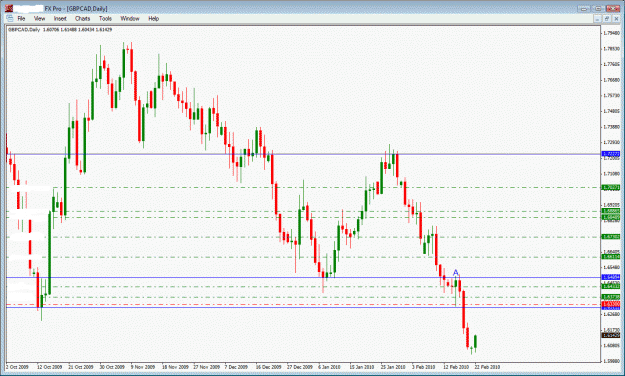Select the letter A chart marker
This screenshot has width=625, height=376.
click(x=456, y=273)
